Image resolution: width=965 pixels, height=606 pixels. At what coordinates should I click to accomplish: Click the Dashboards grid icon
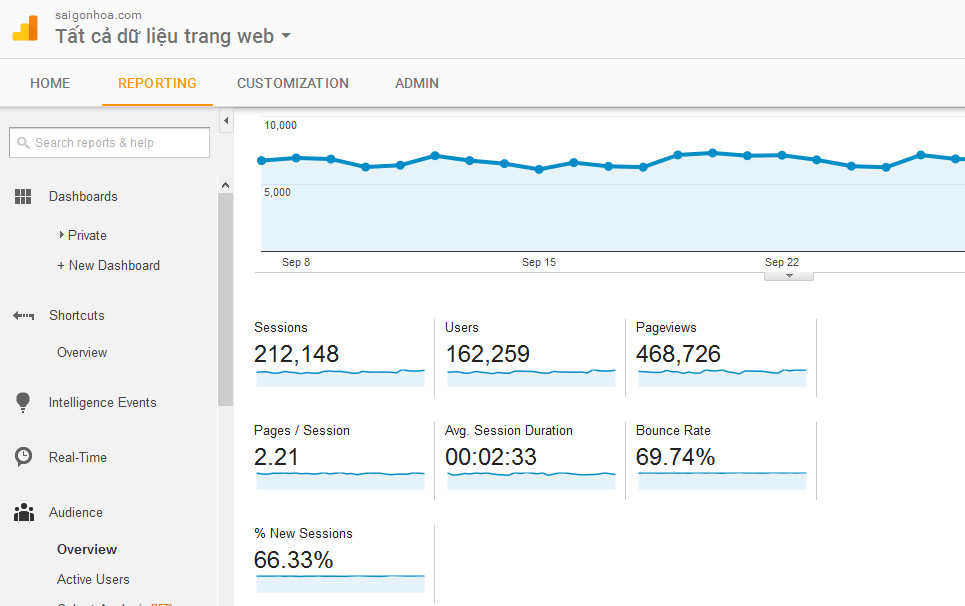click(x=23, y=197)
